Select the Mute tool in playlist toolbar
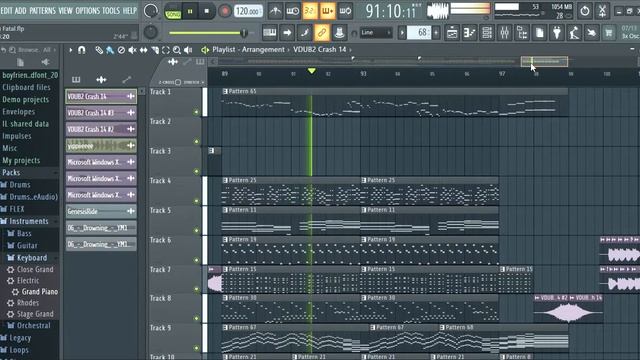 tap(132, 50)
